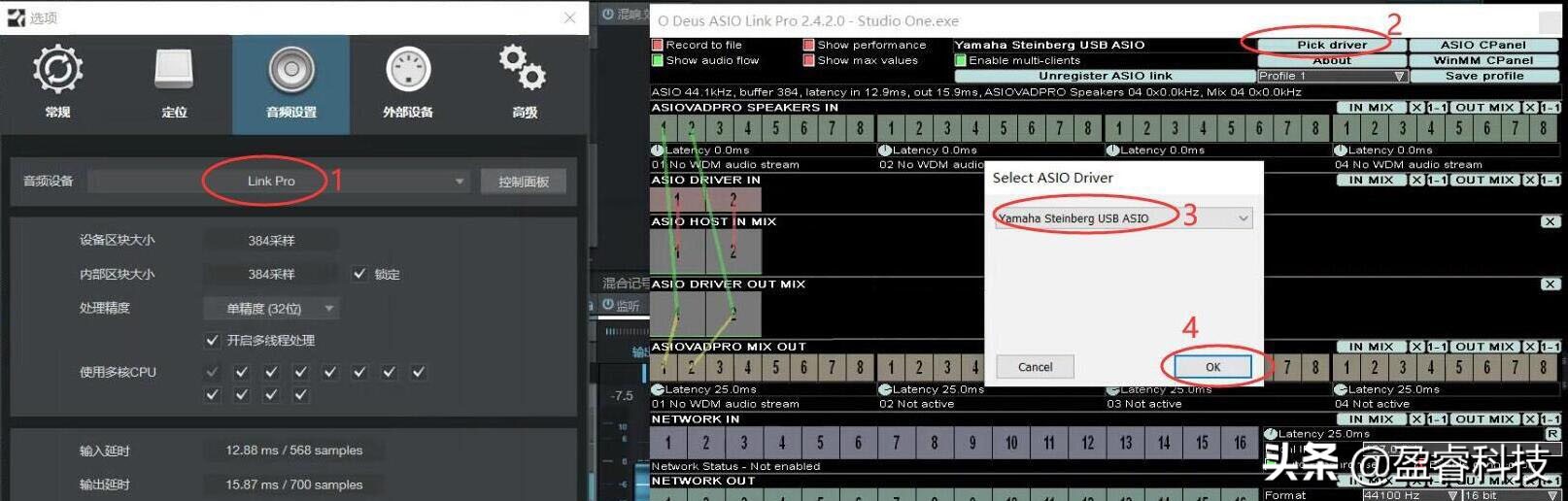This screenshot has height=501, width=1568.
Task: Toggle the Show max values indicator
Action: click(x=808, y=60)
